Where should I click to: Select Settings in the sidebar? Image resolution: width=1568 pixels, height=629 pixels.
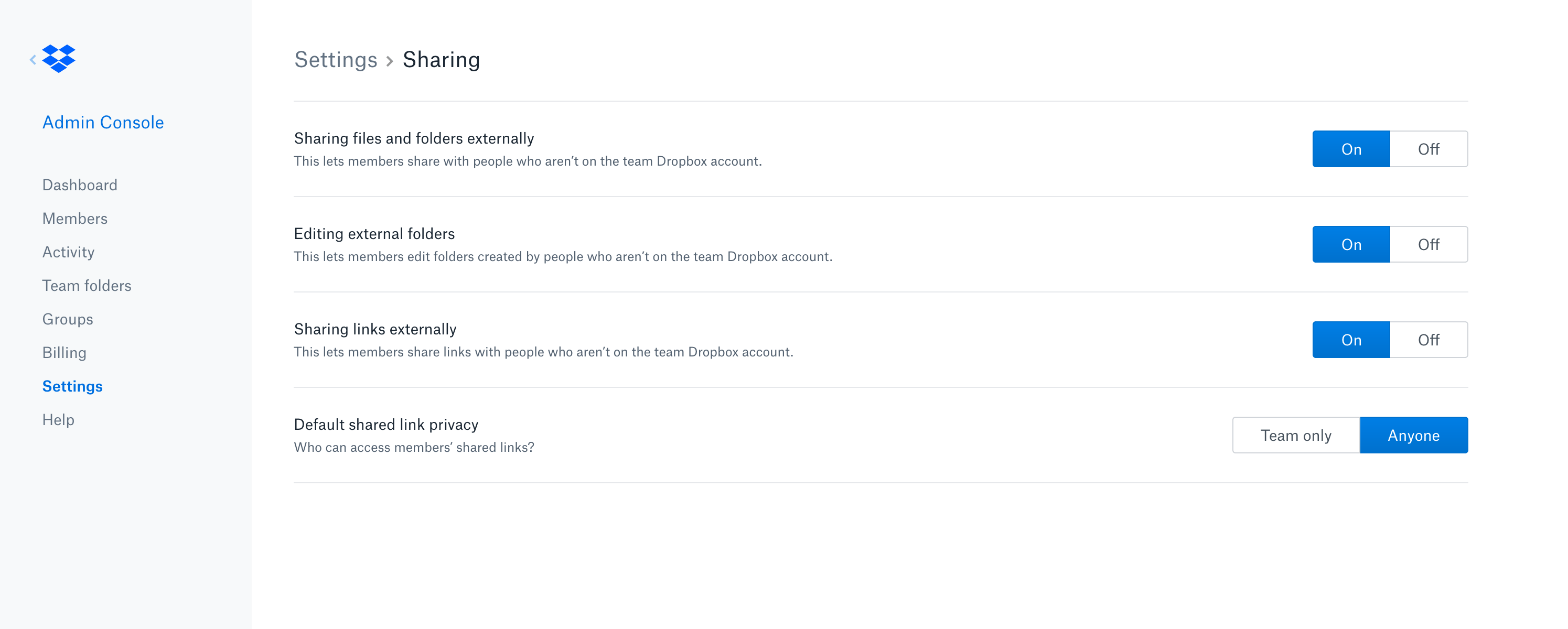click(72, 386)
